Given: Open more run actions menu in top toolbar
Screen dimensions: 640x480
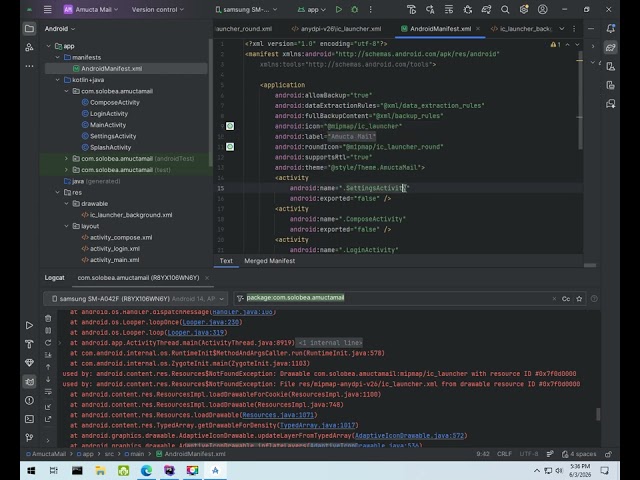Looking at the screenshot, I should (371, 9).
